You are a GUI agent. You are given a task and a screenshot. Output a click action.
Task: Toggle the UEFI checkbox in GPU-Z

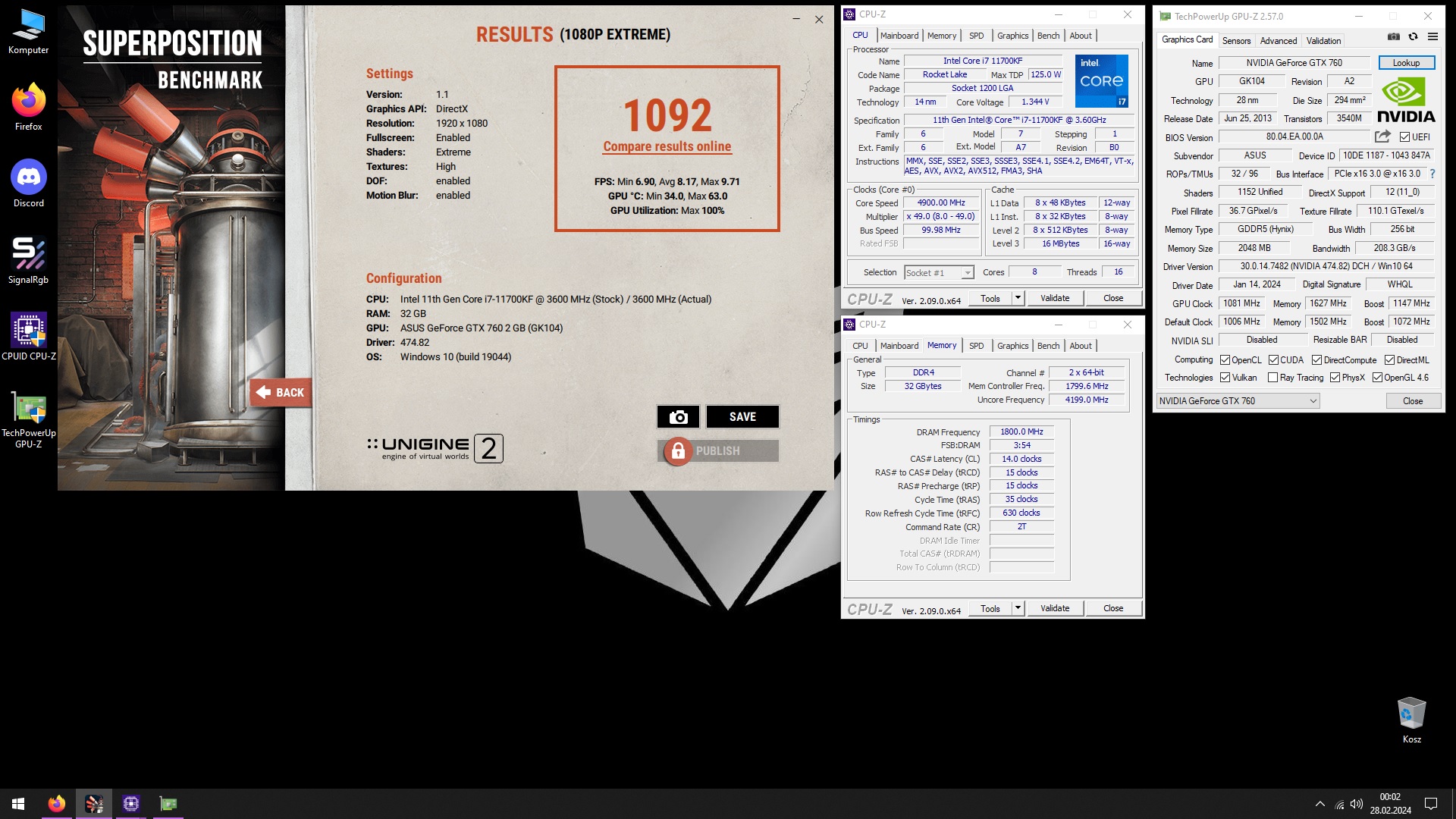click(x=1404, y=137)
